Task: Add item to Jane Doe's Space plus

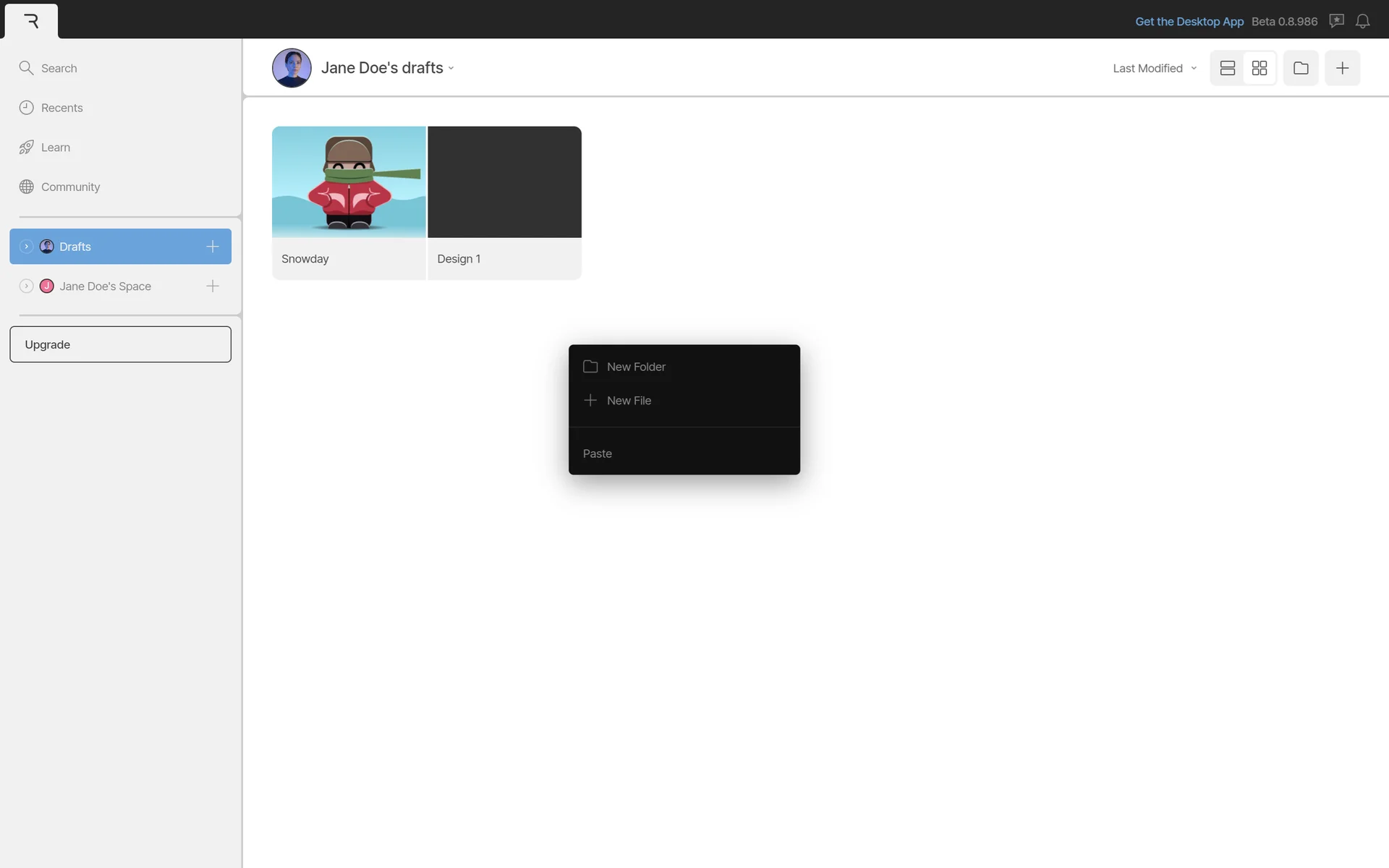Action: pos(212,286)
